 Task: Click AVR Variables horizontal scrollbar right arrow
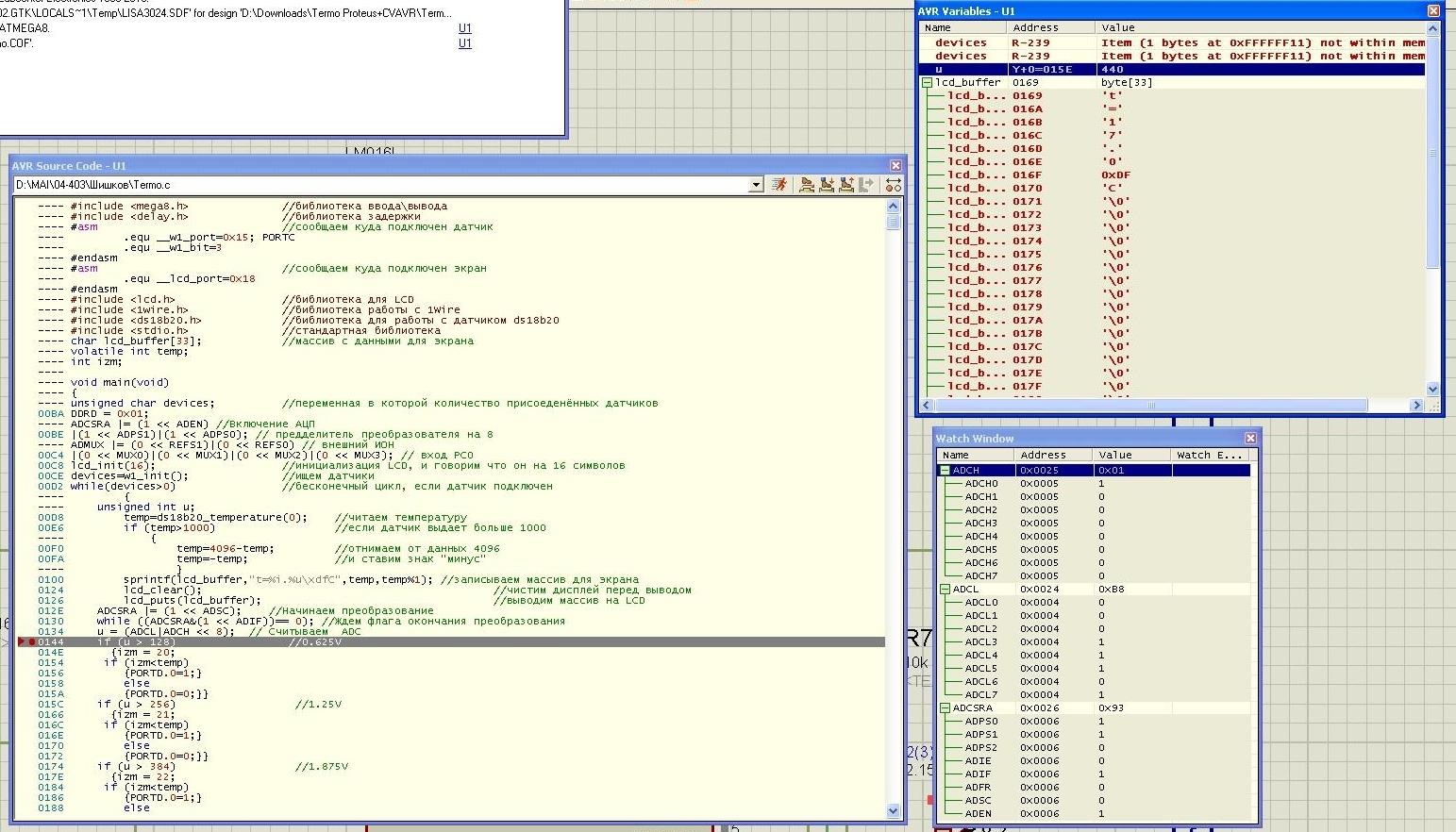click(x=1416, y=406)
